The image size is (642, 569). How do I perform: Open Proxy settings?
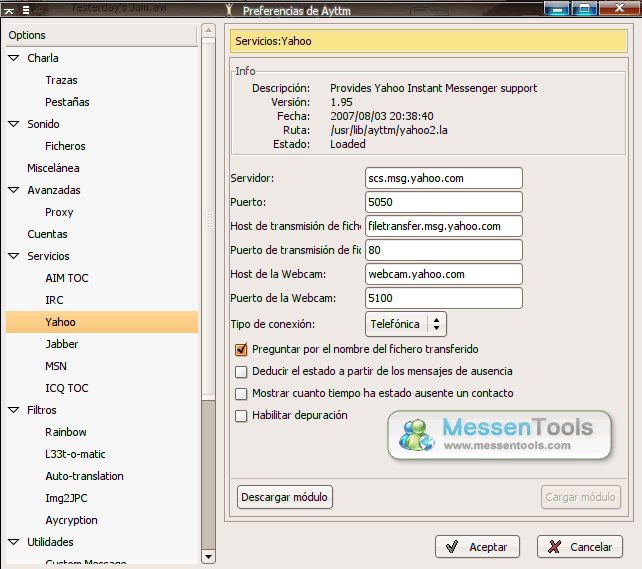tap(59, 212)
